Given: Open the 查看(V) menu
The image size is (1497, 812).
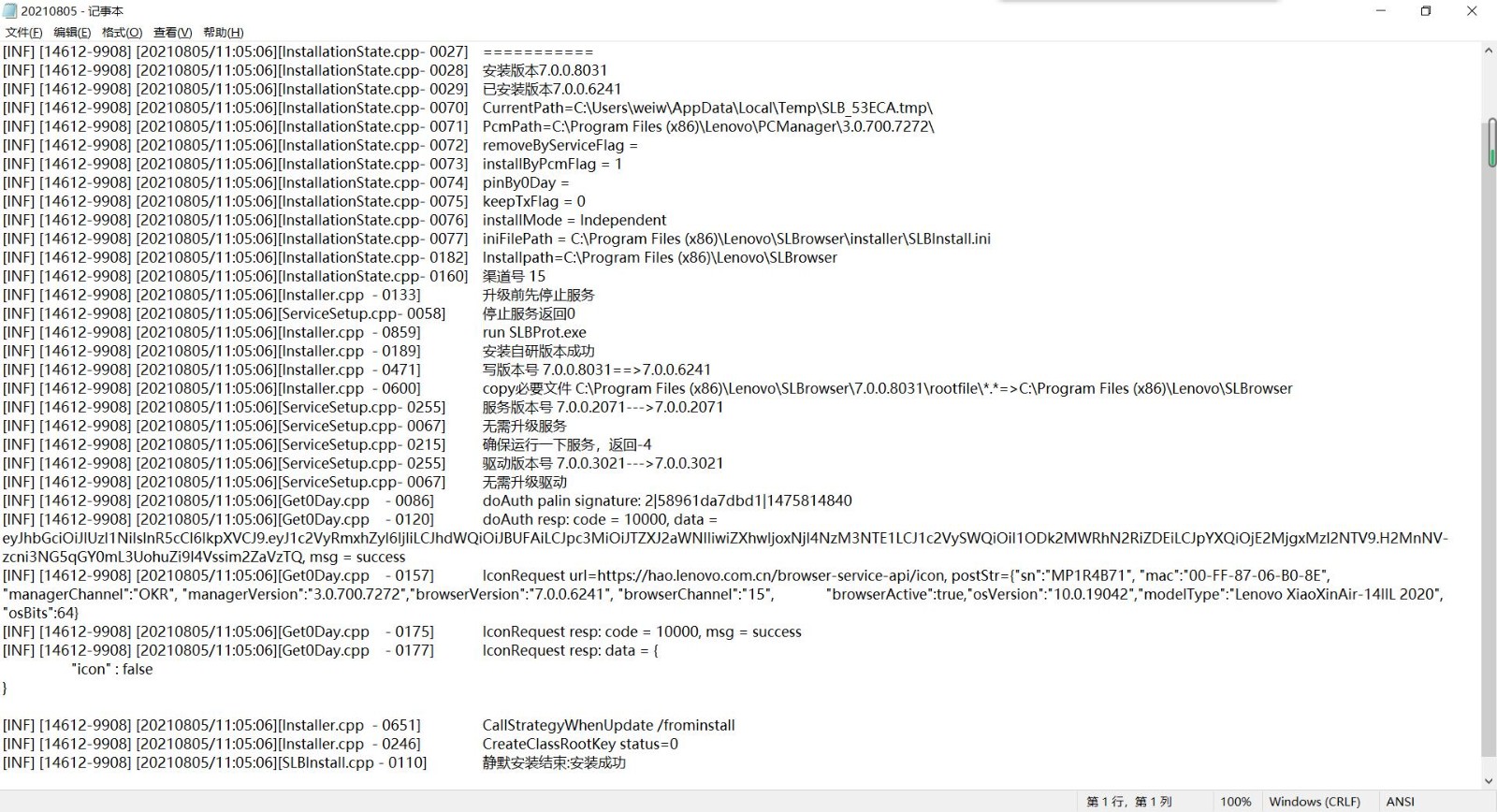Looking at the screenshot, I should pos(172,32).
